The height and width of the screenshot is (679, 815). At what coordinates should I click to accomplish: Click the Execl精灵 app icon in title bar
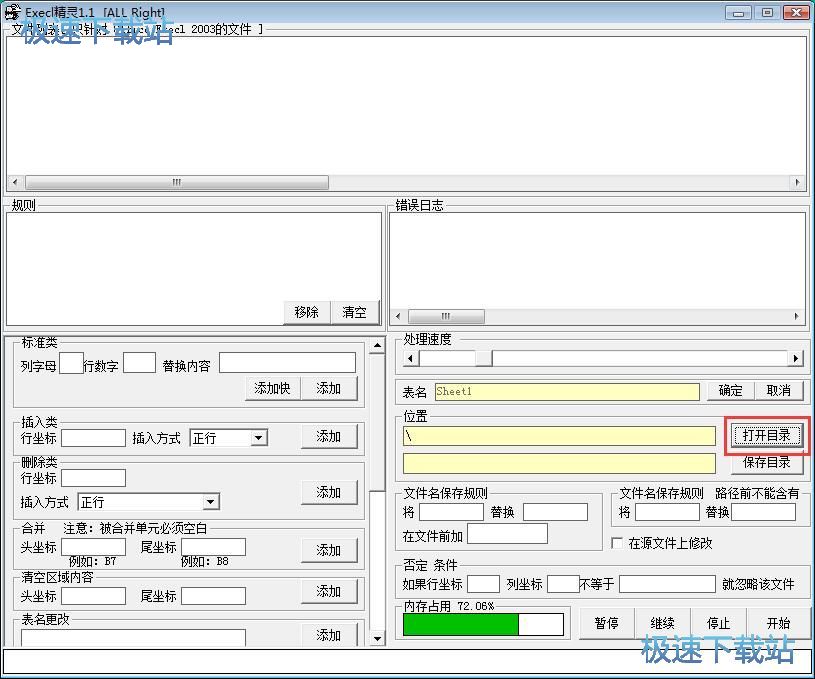point(13,13)
